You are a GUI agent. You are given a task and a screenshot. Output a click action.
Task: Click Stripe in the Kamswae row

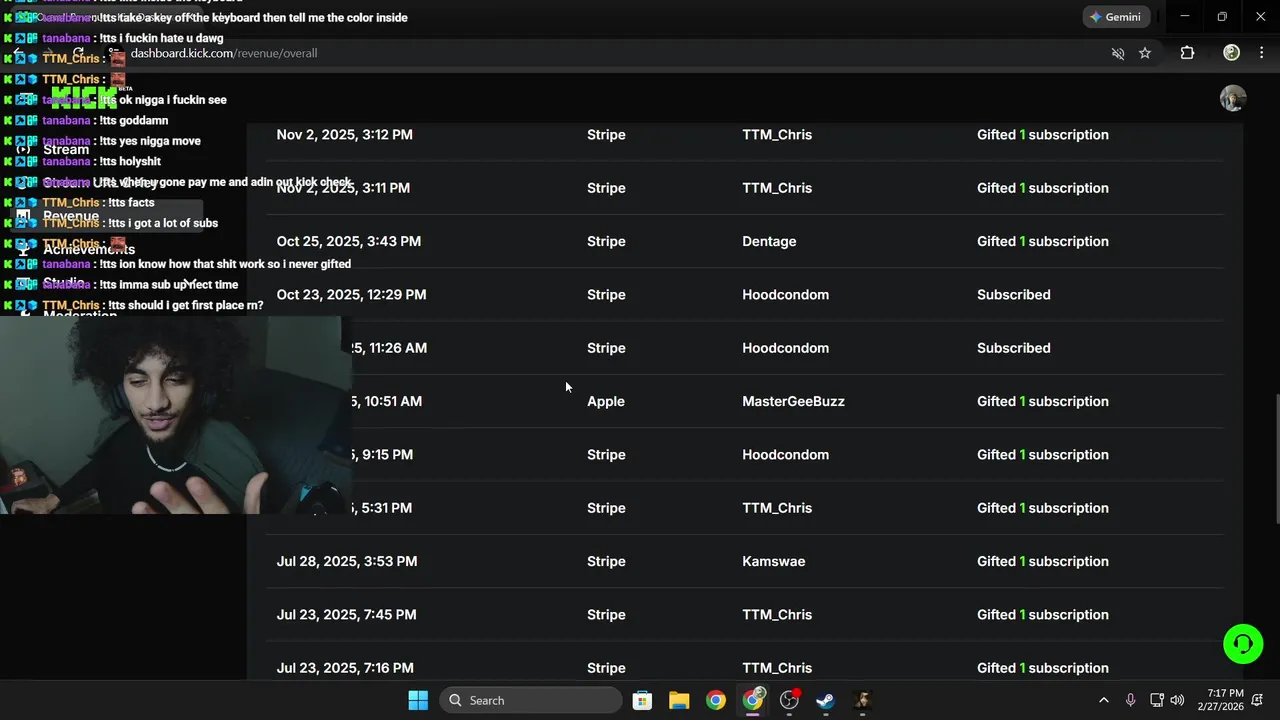(x=606, y=561)
